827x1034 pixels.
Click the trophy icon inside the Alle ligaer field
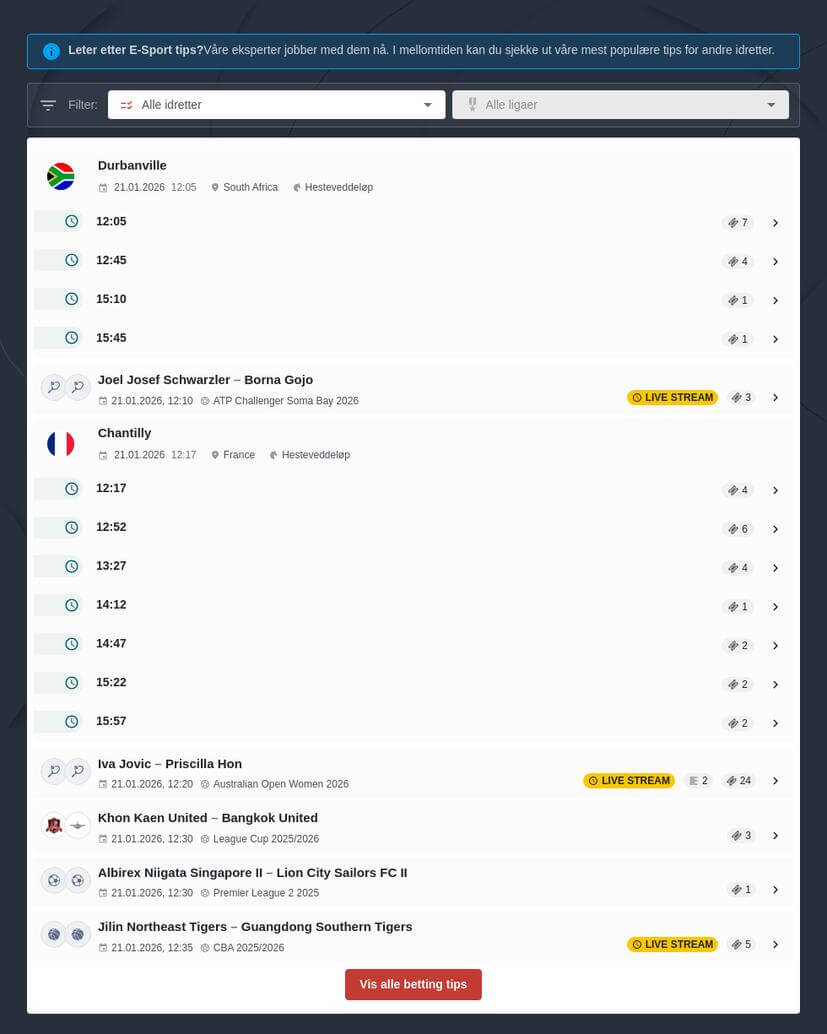click(471, 104)
